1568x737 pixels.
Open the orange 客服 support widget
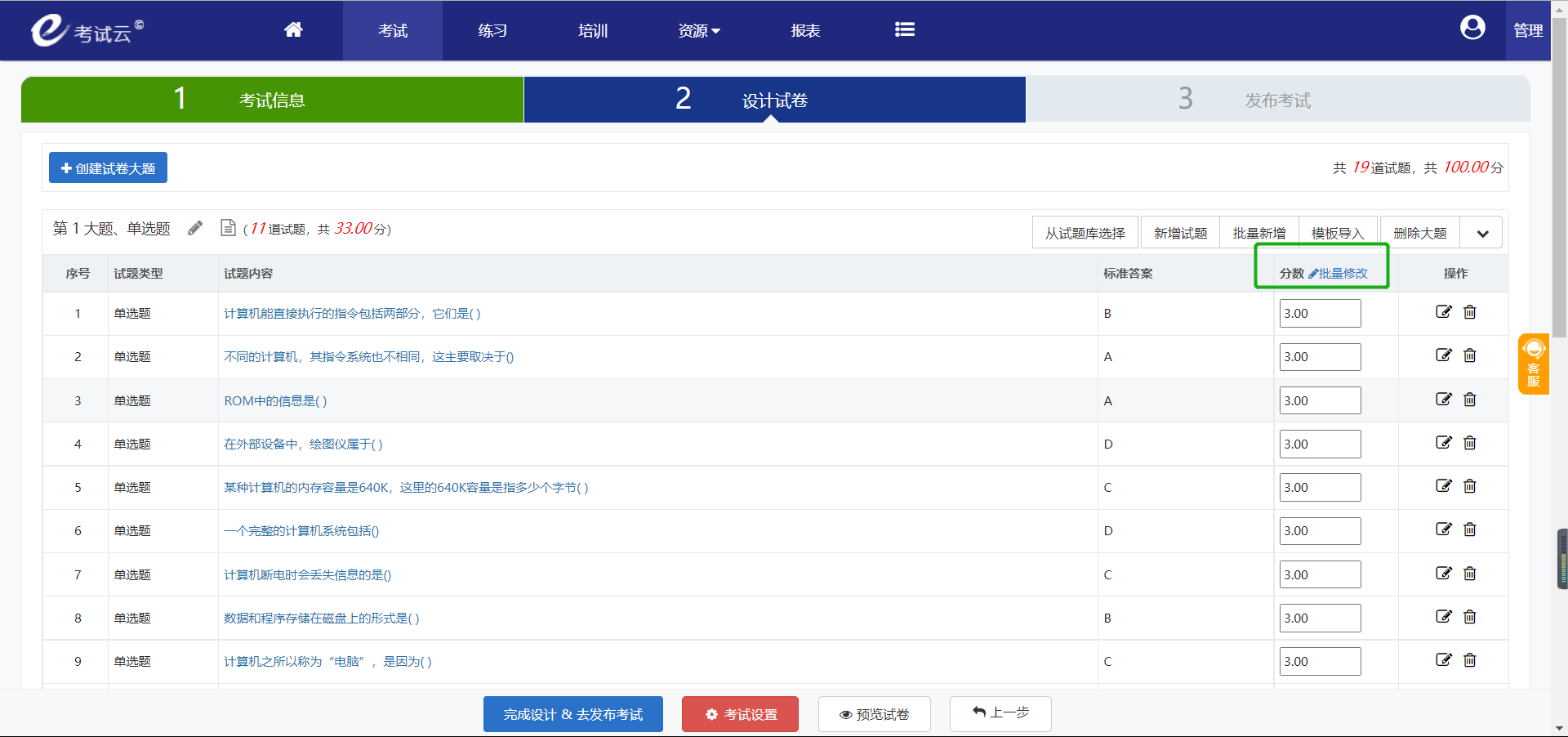pos(1534,364)
